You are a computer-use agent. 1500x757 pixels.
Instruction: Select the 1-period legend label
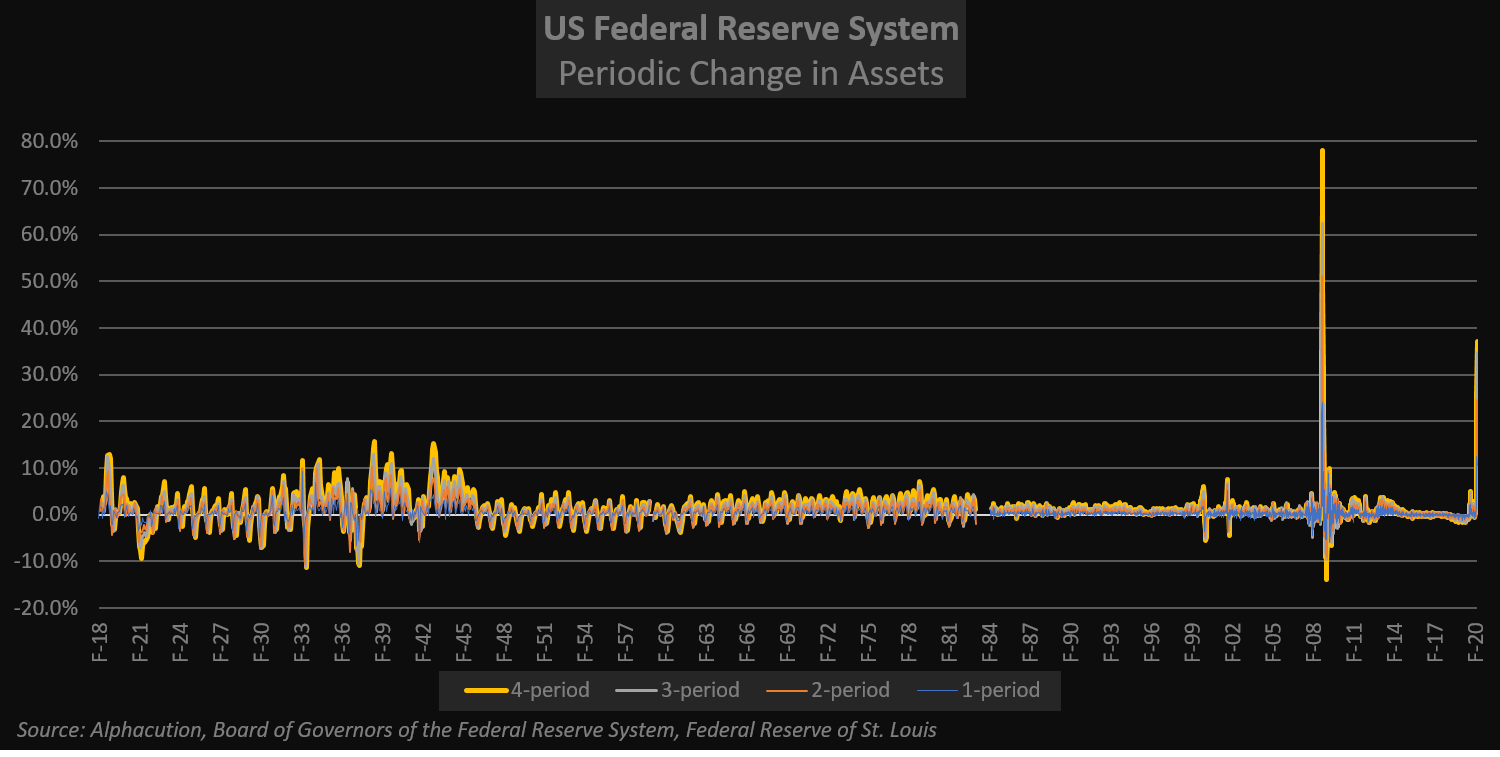point(1000,690)
